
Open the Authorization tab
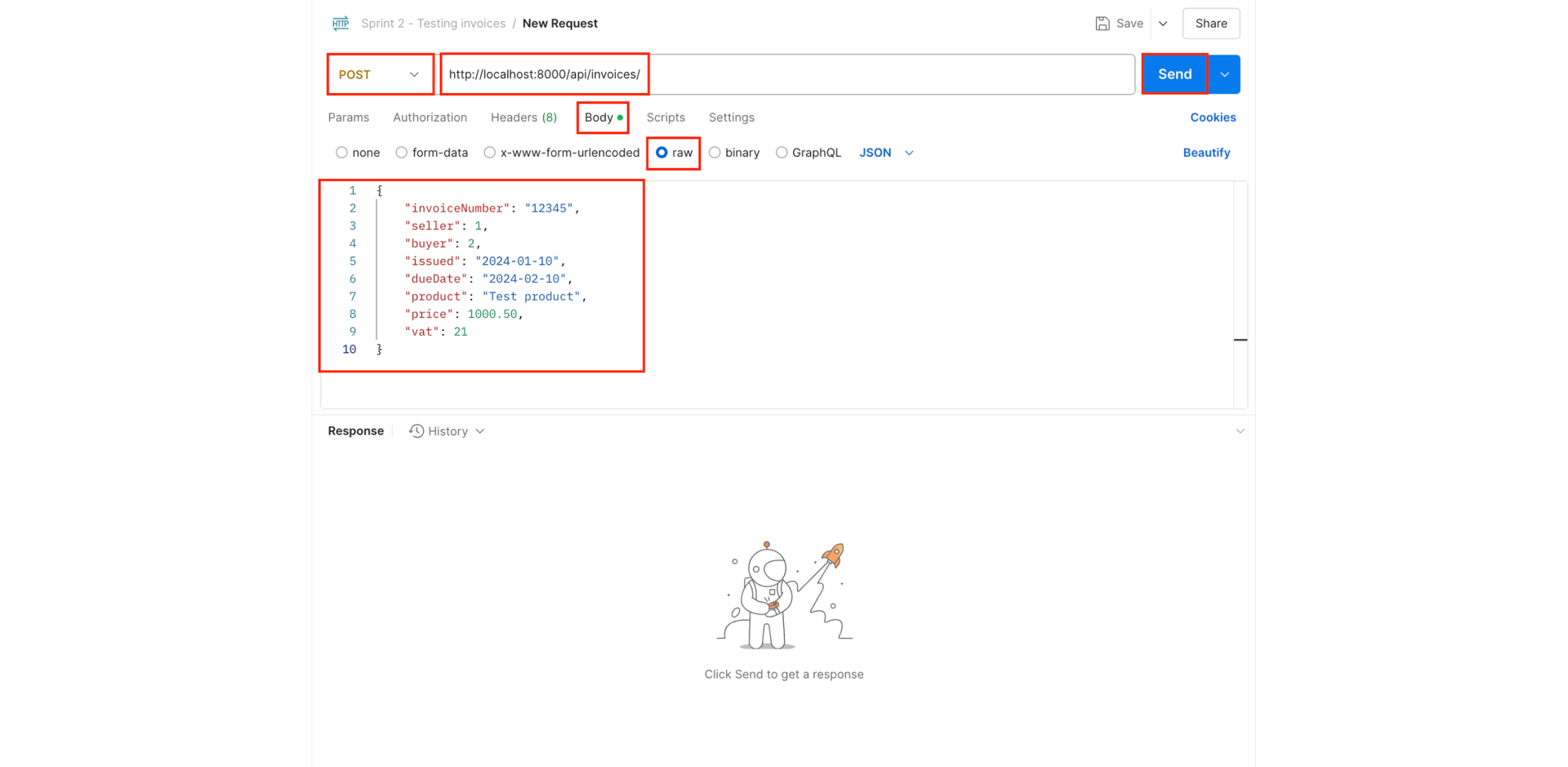pyautogui.click(x=430, y=118)
